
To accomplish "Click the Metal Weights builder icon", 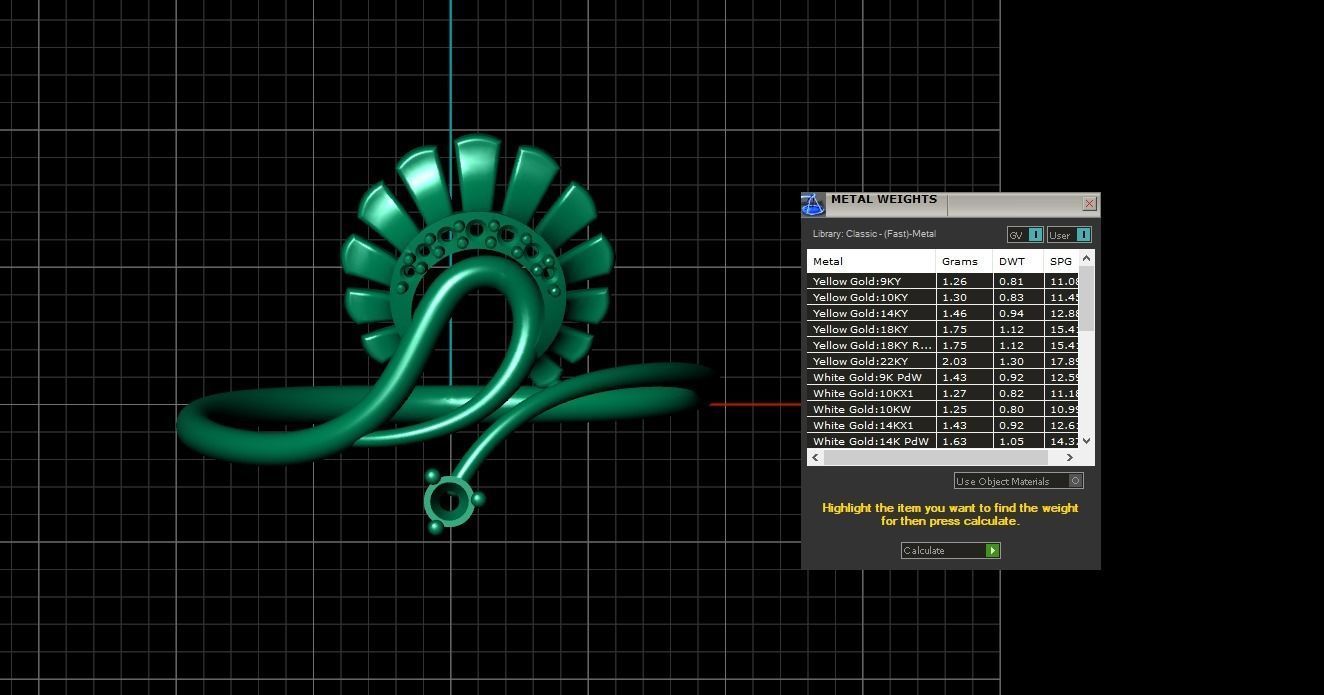I will (813, 204).
